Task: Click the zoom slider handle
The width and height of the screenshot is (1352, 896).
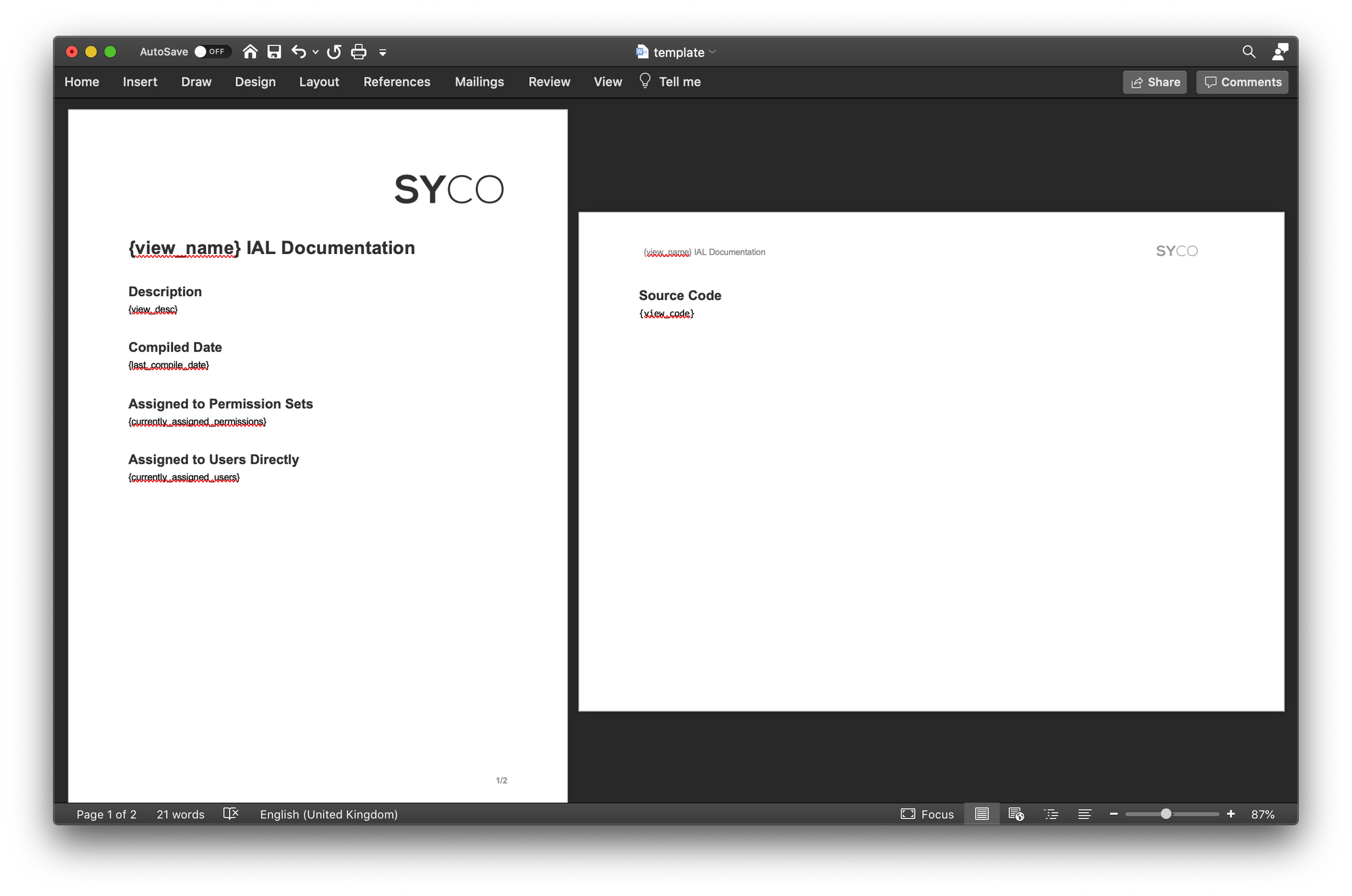Action: coord(1166,814)
